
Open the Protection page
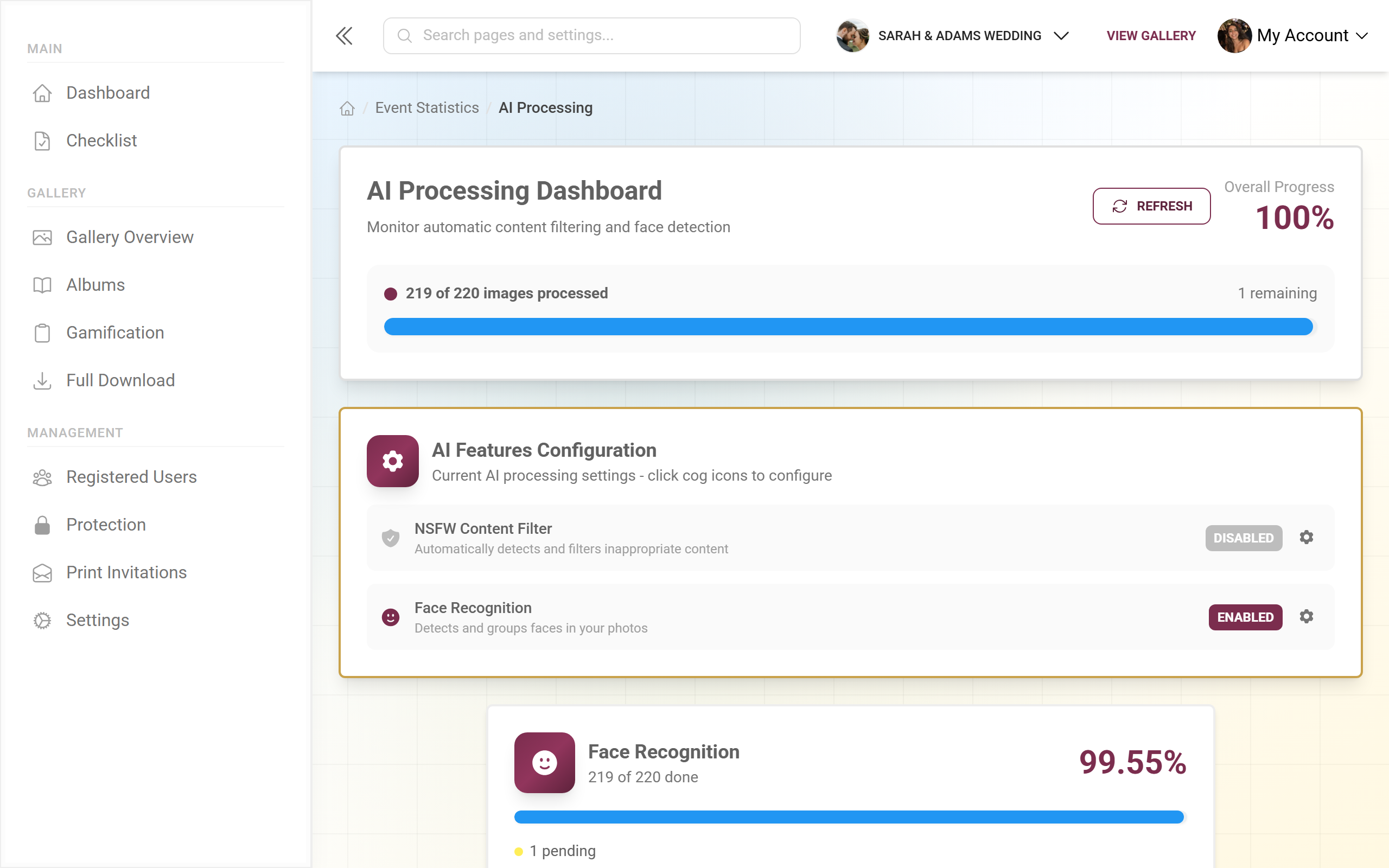pos(106,525)
